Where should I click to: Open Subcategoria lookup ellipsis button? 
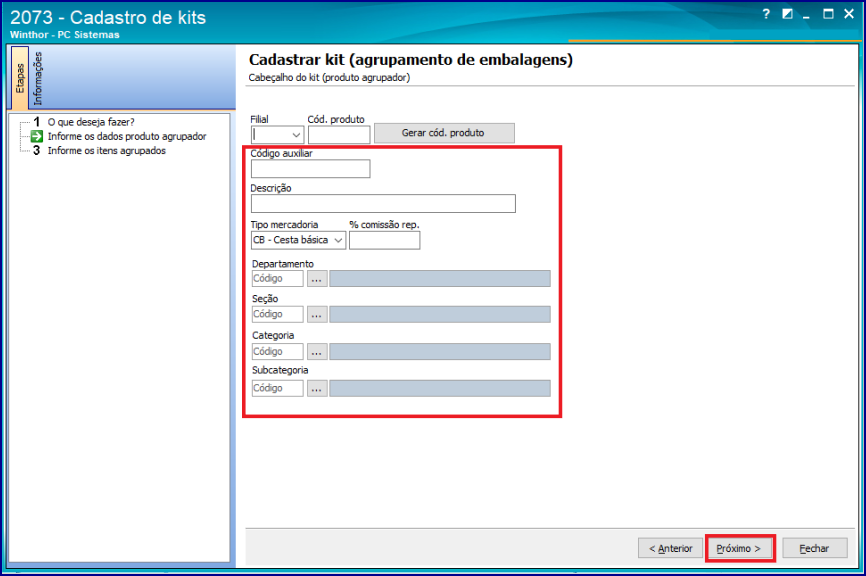click(x=316, y=388)
